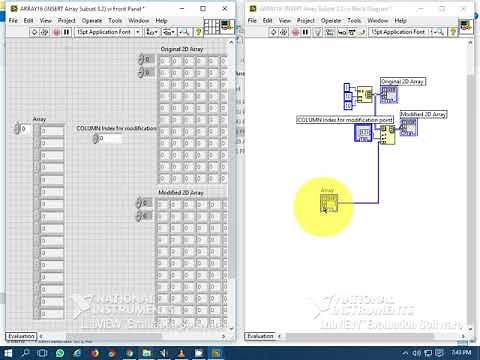
Task: Select Insert Into Array function node
Action: pos(388,135)
